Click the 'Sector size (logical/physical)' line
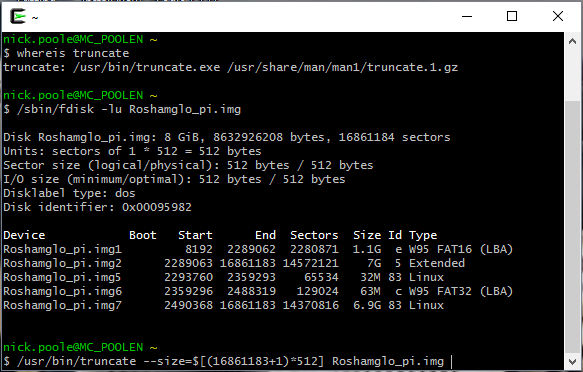Screen dimensions: 583x372 188,165
